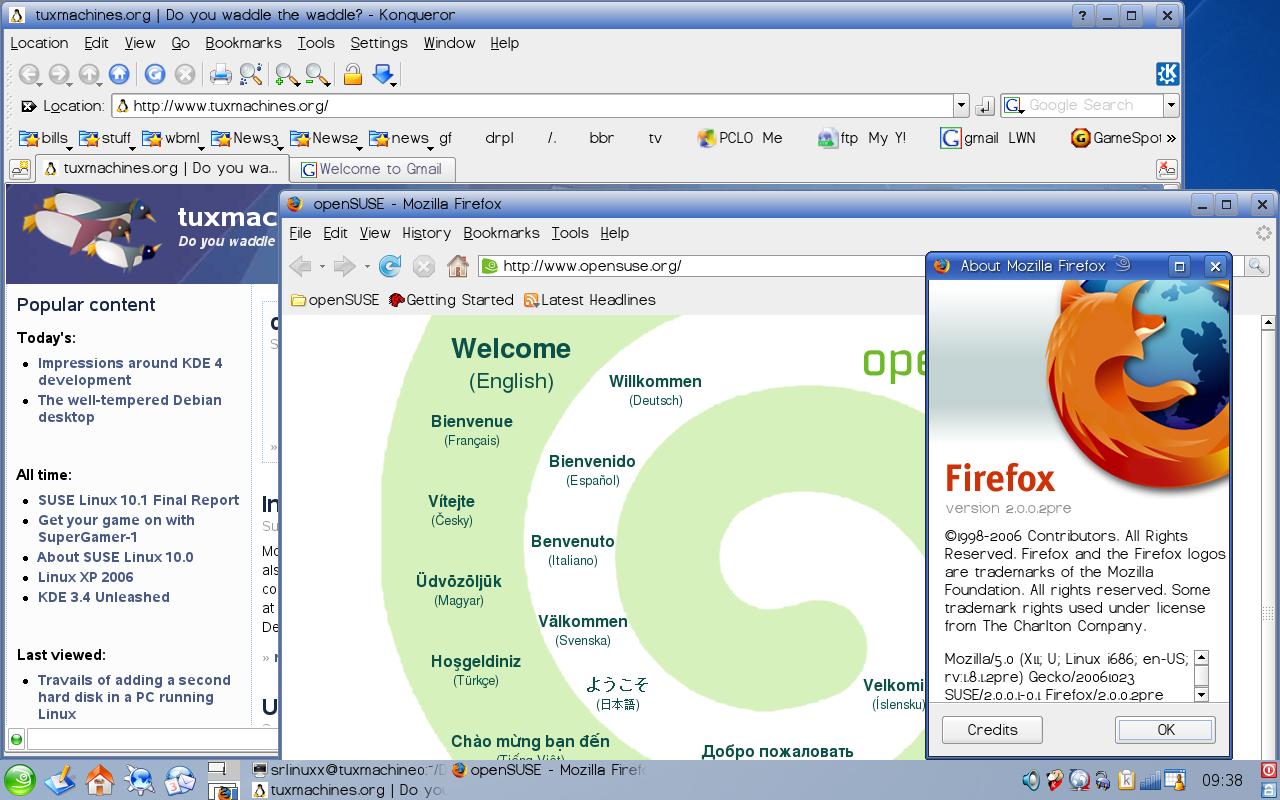Screen dimensions: 1280x800
Task: Click the Willkommen (Deutsch) link
Action: [x=655, y=390]
